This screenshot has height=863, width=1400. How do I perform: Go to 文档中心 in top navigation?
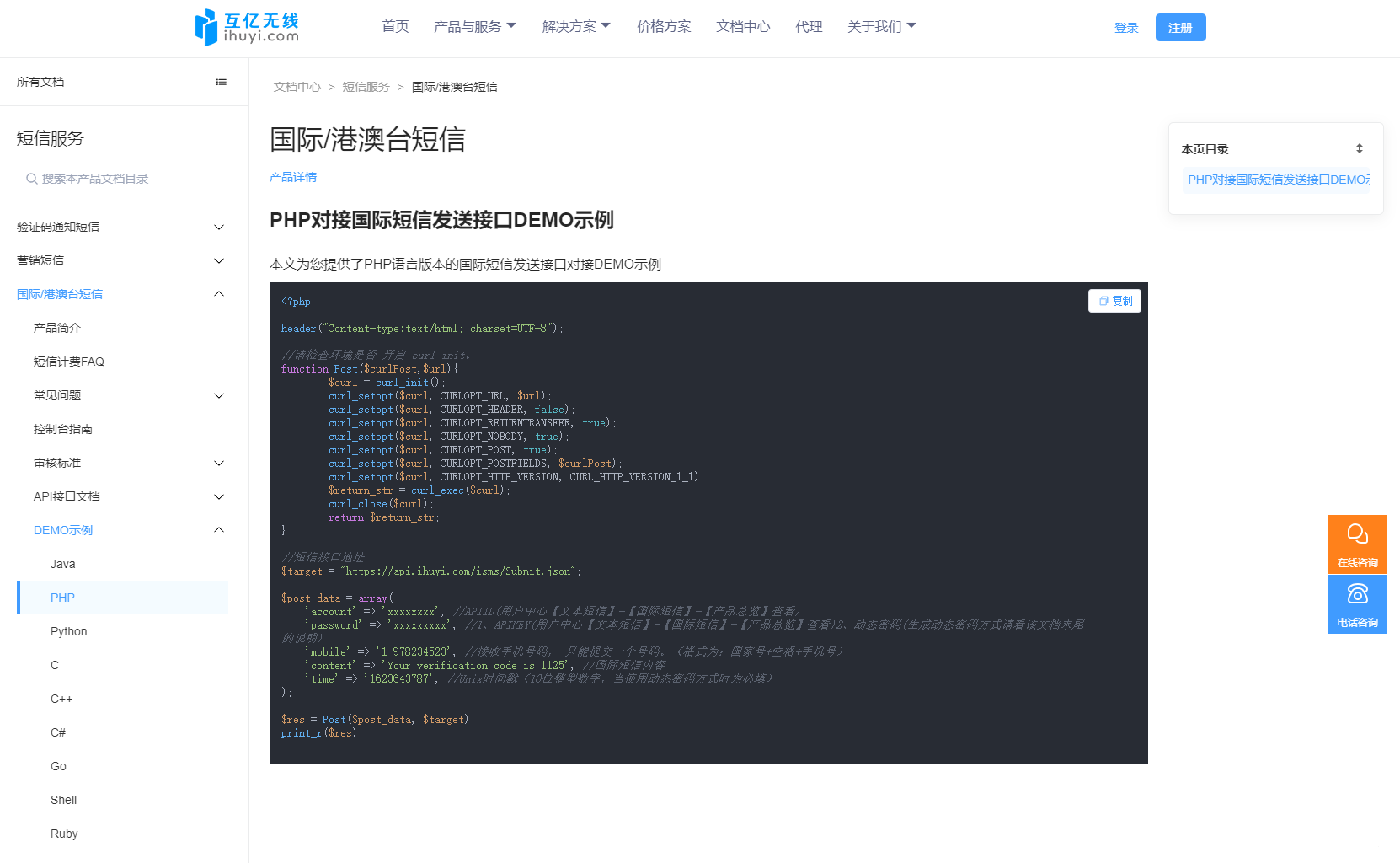click(x=743, y=27)
